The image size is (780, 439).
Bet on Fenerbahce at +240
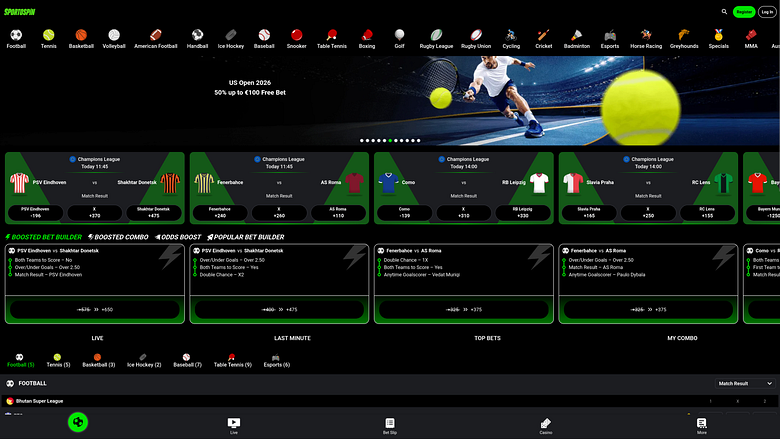coord(220,213)
